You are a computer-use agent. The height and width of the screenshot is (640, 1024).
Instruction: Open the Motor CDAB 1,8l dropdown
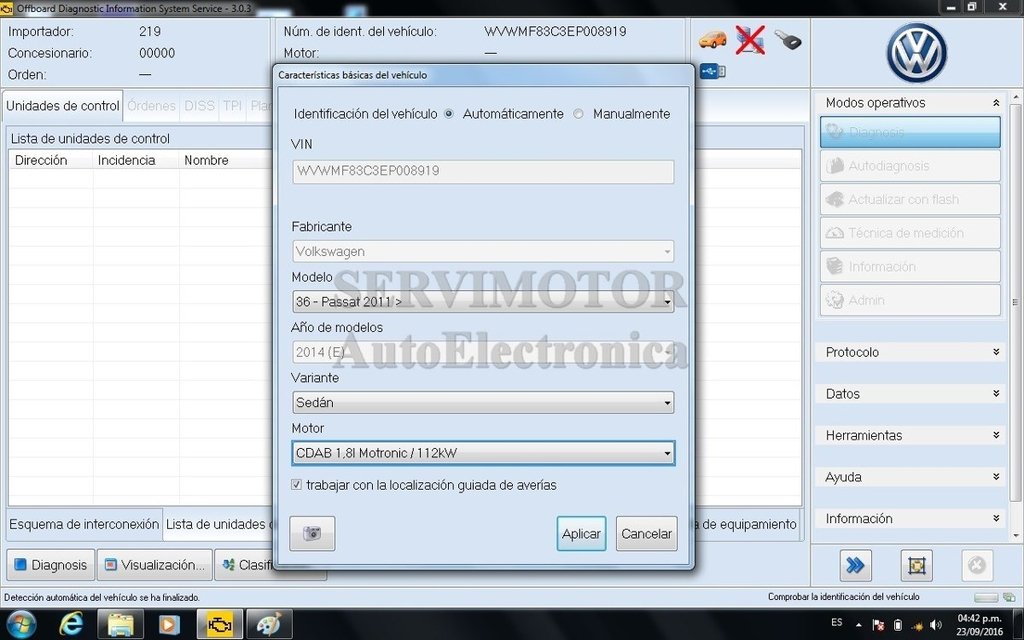click(x=483, y=453)
